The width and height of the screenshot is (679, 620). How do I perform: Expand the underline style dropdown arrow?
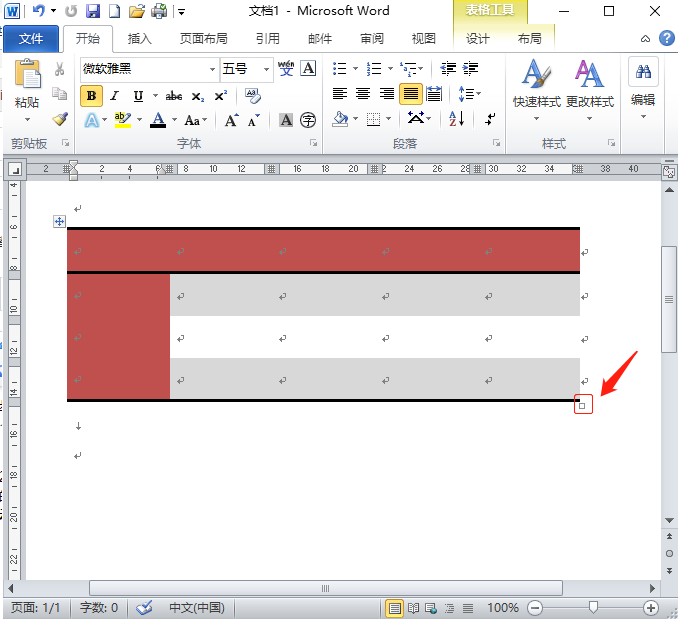click(x=155, y=96)
